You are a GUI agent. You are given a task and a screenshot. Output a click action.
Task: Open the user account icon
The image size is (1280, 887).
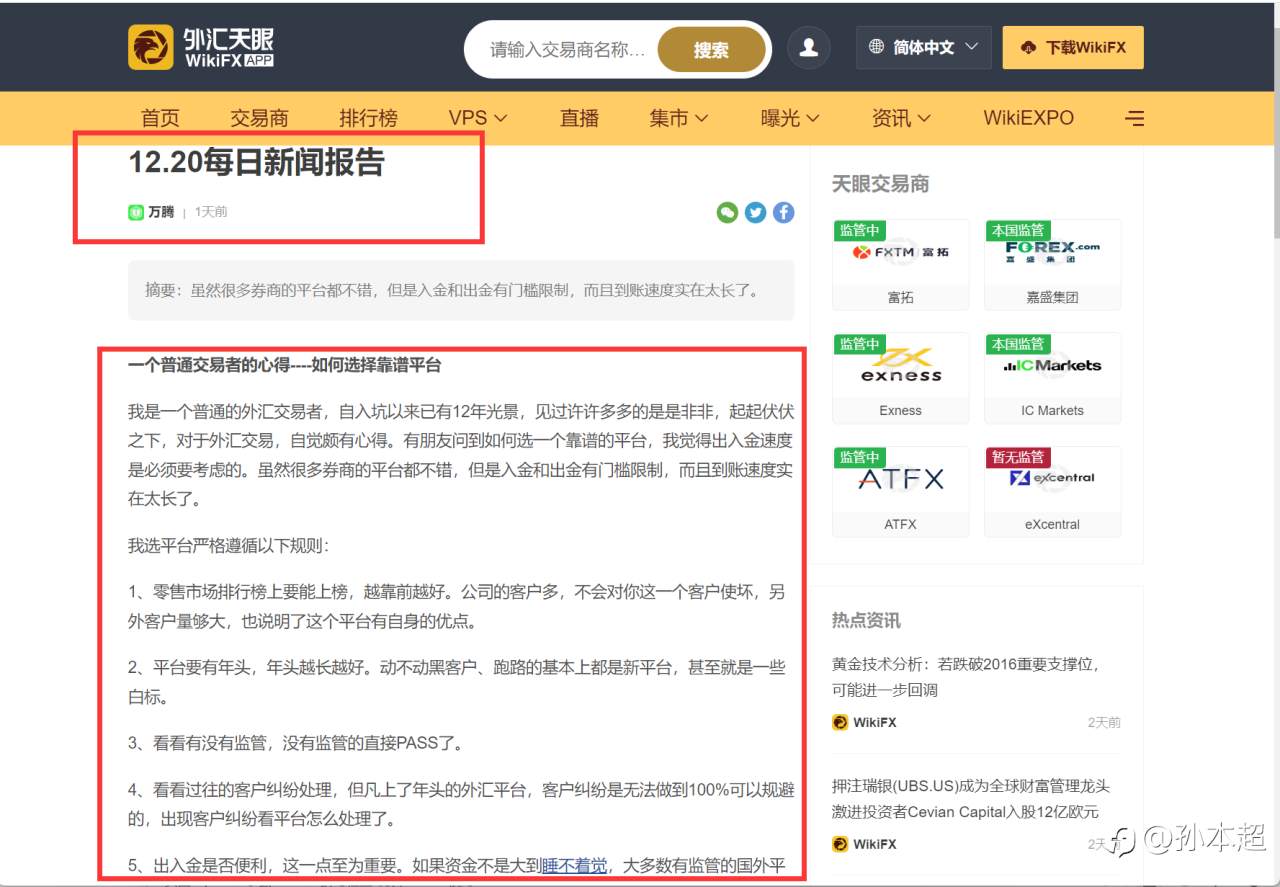click(808, 47)
